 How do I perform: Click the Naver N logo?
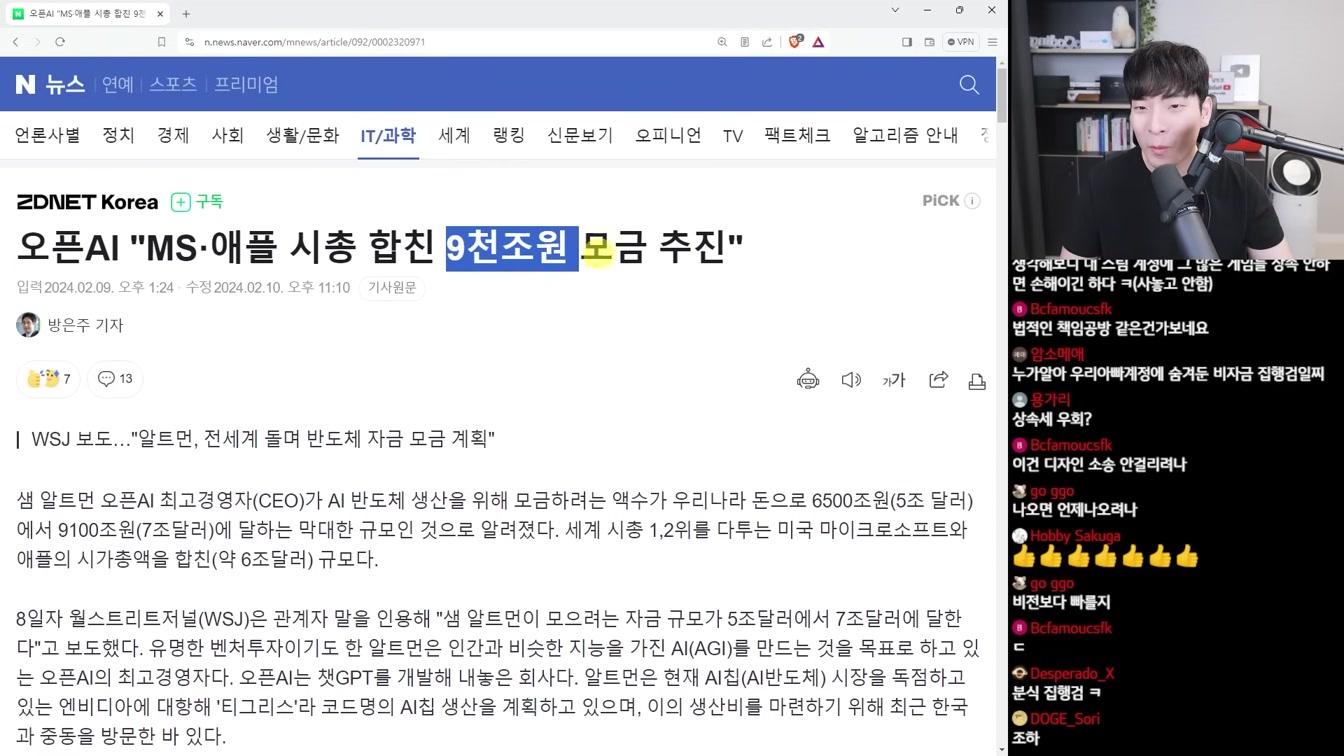(x=25, y=85)
